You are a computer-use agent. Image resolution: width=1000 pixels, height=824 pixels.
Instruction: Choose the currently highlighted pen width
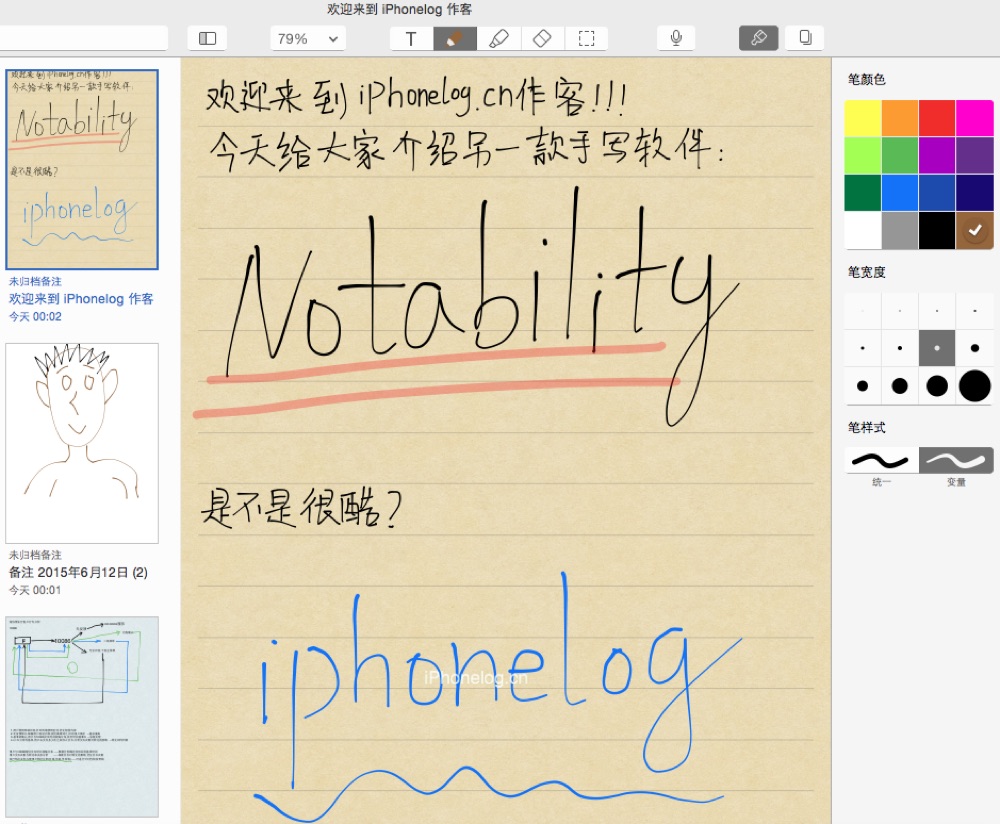pyautogui.click(x=937, y=348)
